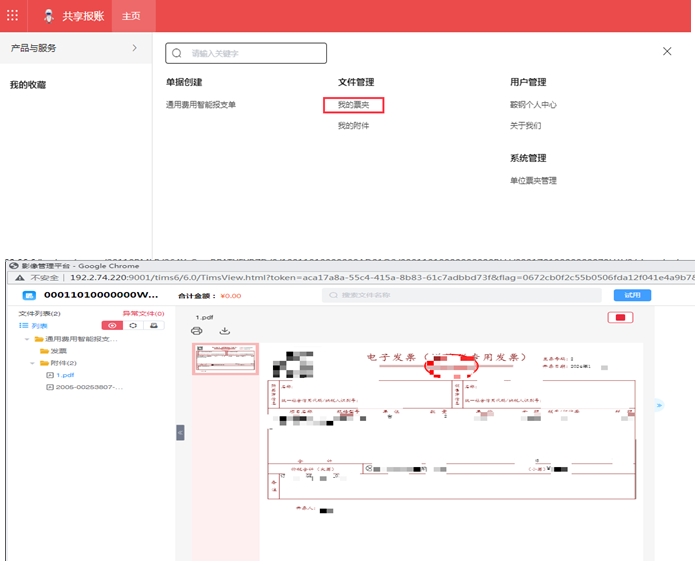This screenshot has width=695, height=565.
Task: Toggle the red rectangle button above invoice
Action: [x=620, y=318]
